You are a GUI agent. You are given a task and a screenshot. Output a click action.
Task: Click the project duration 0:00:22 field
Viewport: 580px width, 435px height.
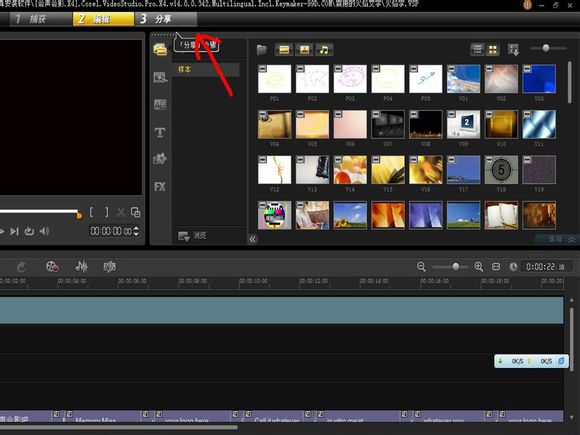point(546,267)
